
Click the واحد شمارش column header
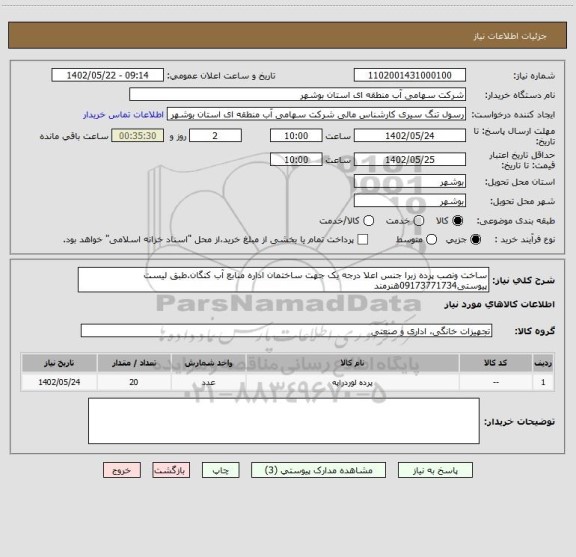pos(208,363)
